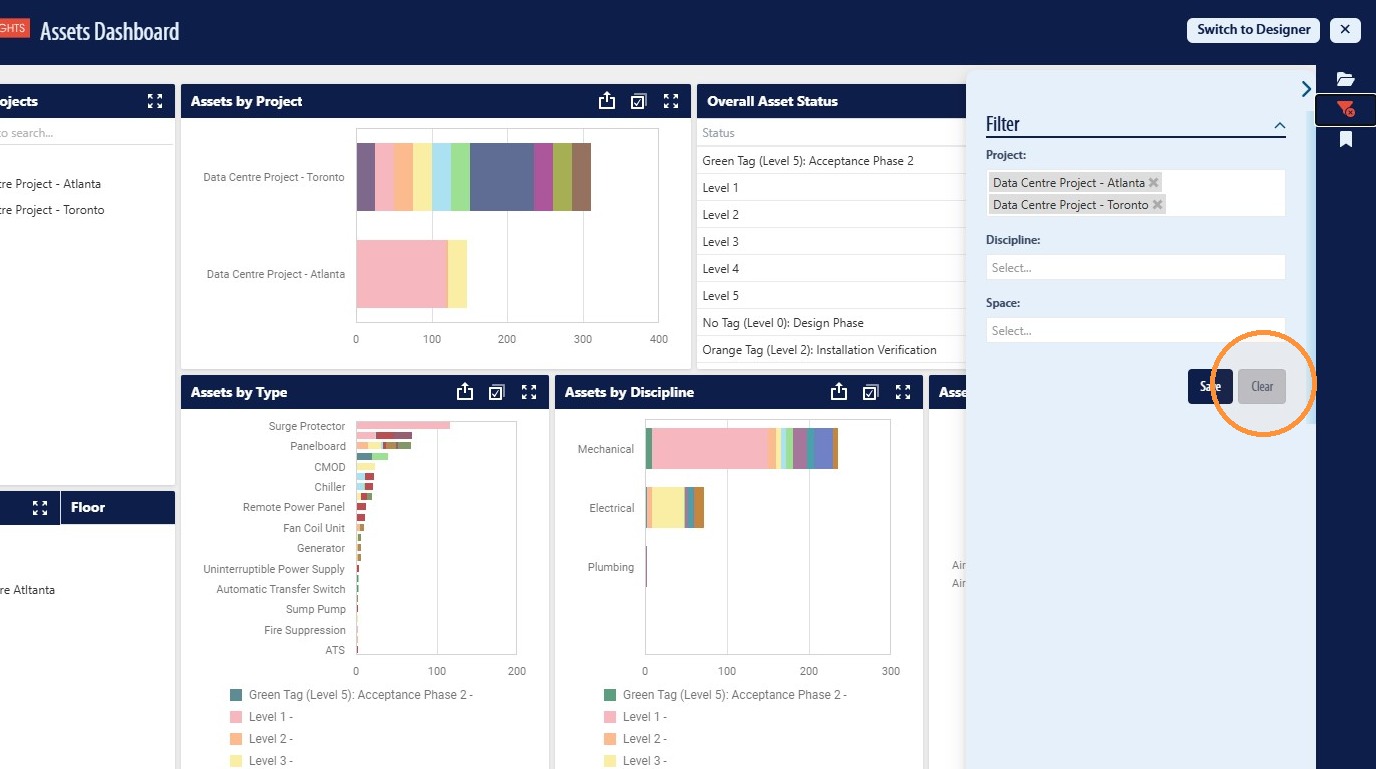Open the folder icon in right sidebar
Screen dimensions: 1376x769
1345,79
